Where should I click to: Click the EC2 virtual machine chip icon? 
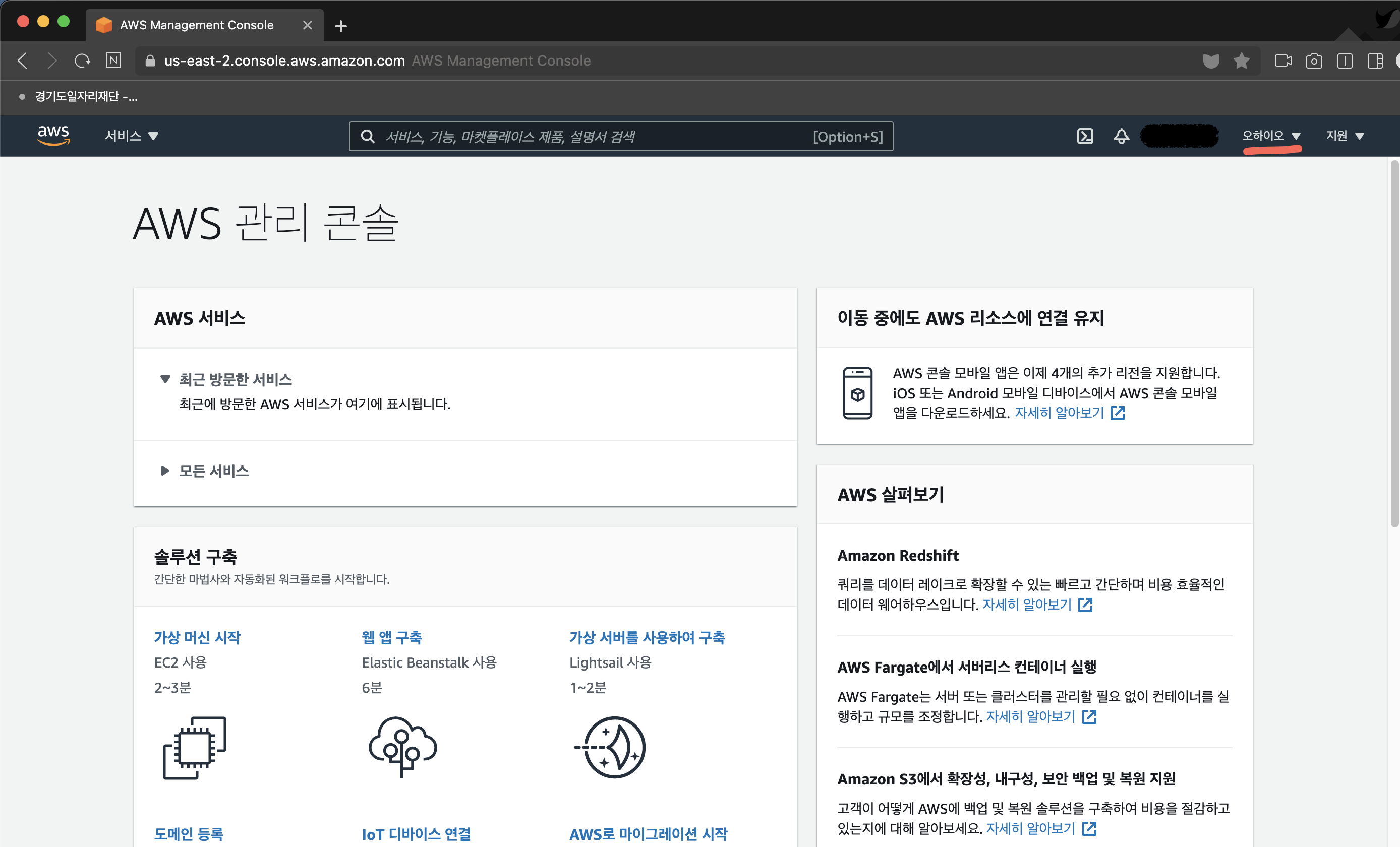[195, 748]
